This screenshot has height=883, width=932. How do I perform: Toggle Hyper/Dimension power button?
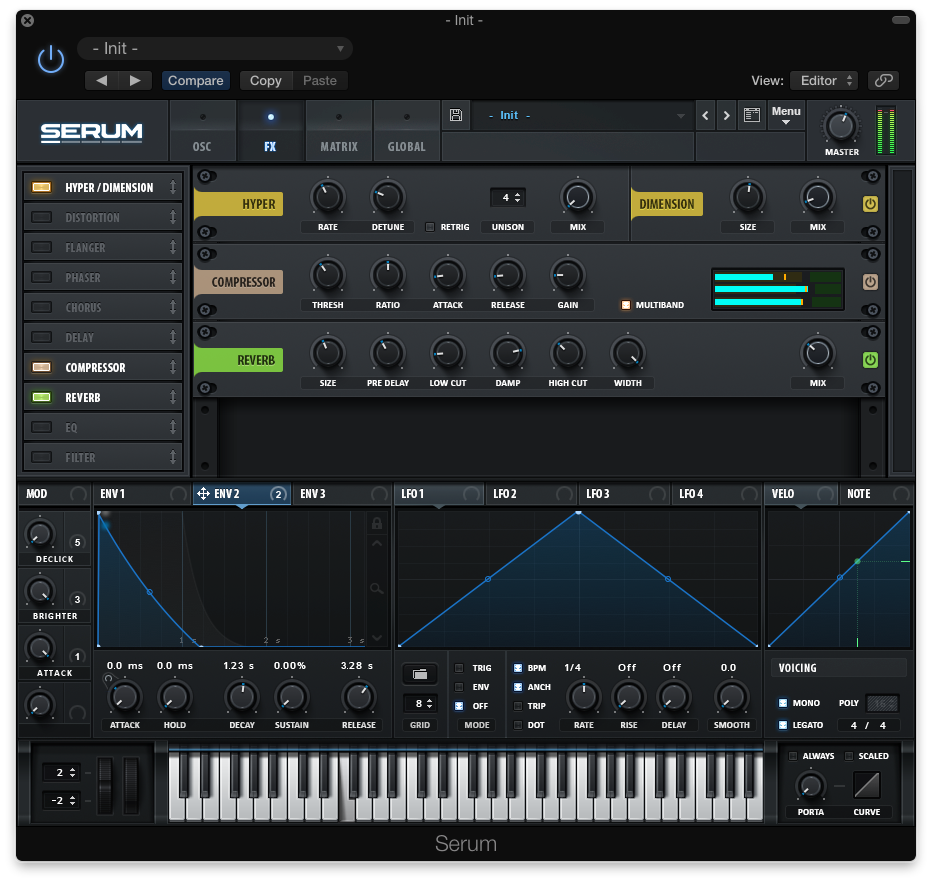tap(870, 204)
